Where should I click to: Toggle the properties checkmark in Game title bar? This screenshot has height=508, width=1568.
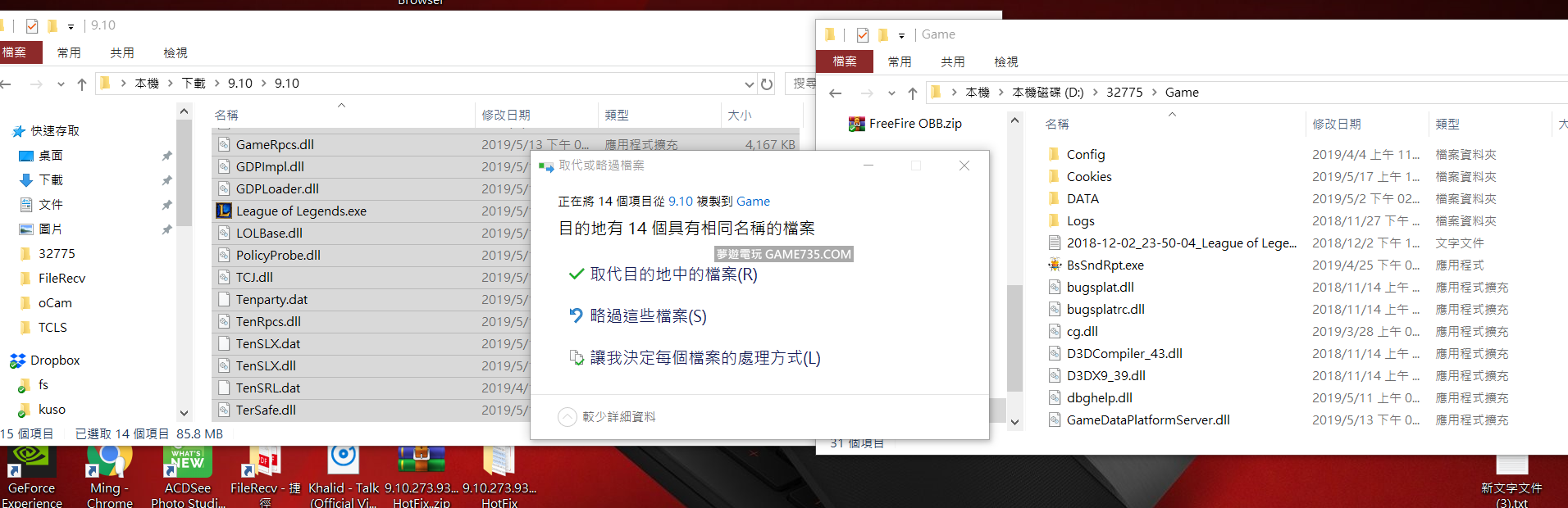click(x=862, y=34)
